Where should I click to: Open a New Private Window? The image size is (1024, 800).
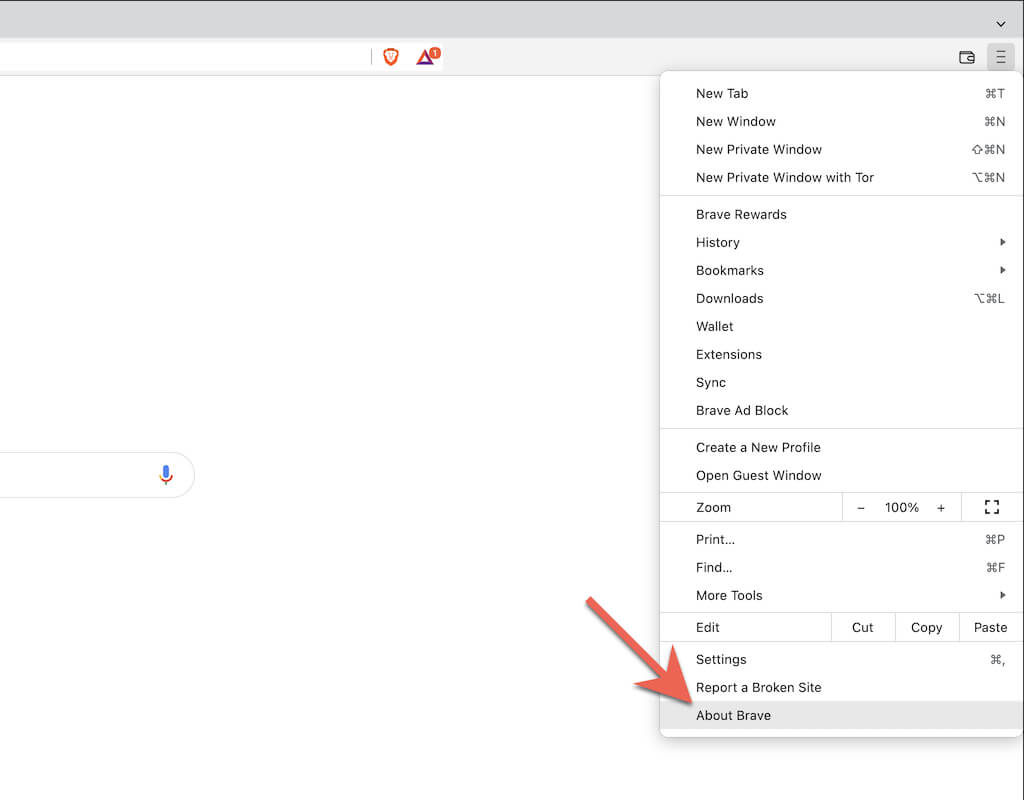[x=841, y=150]
